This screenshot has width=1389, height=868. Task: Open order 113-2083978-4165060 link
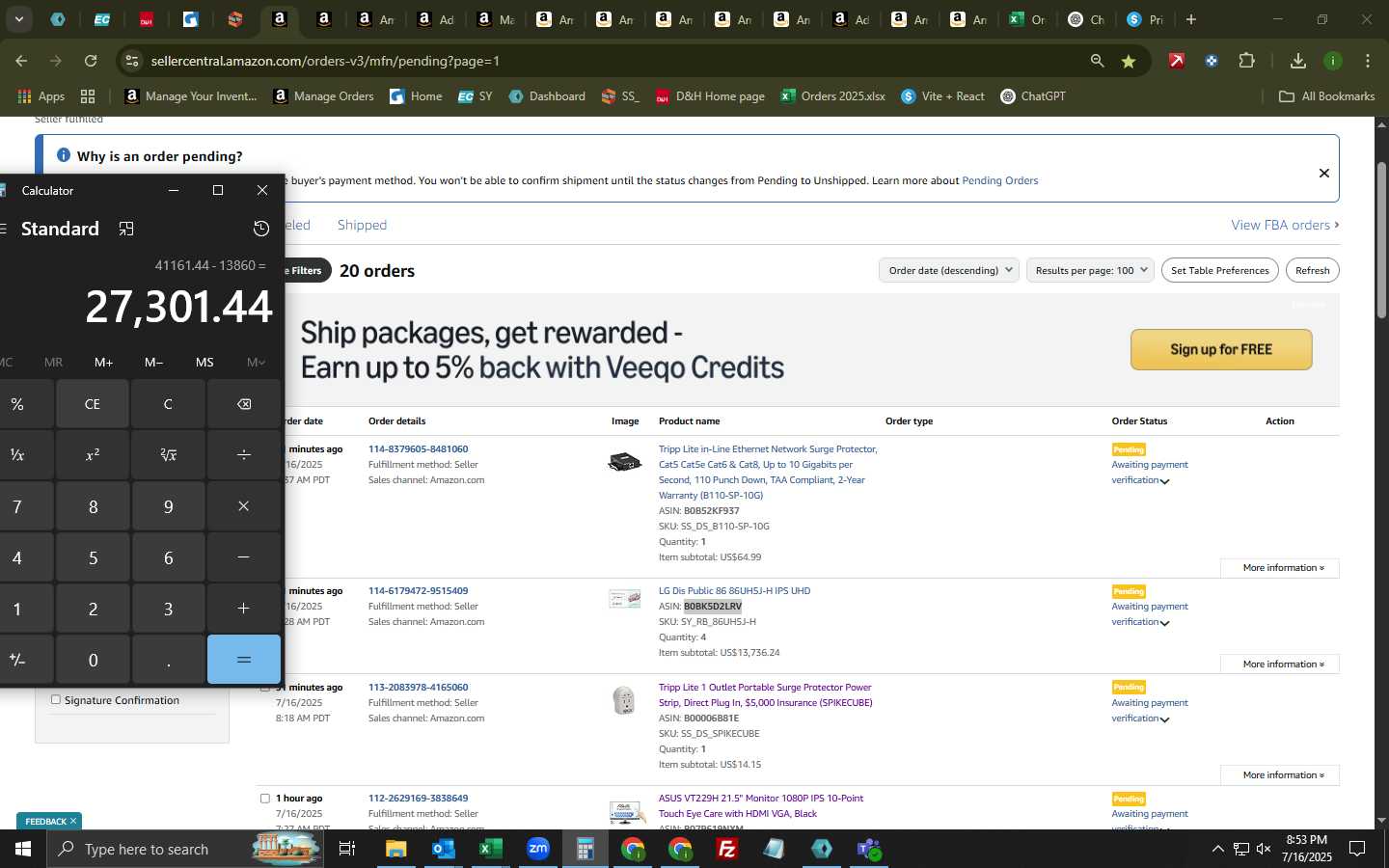(418, 688)
